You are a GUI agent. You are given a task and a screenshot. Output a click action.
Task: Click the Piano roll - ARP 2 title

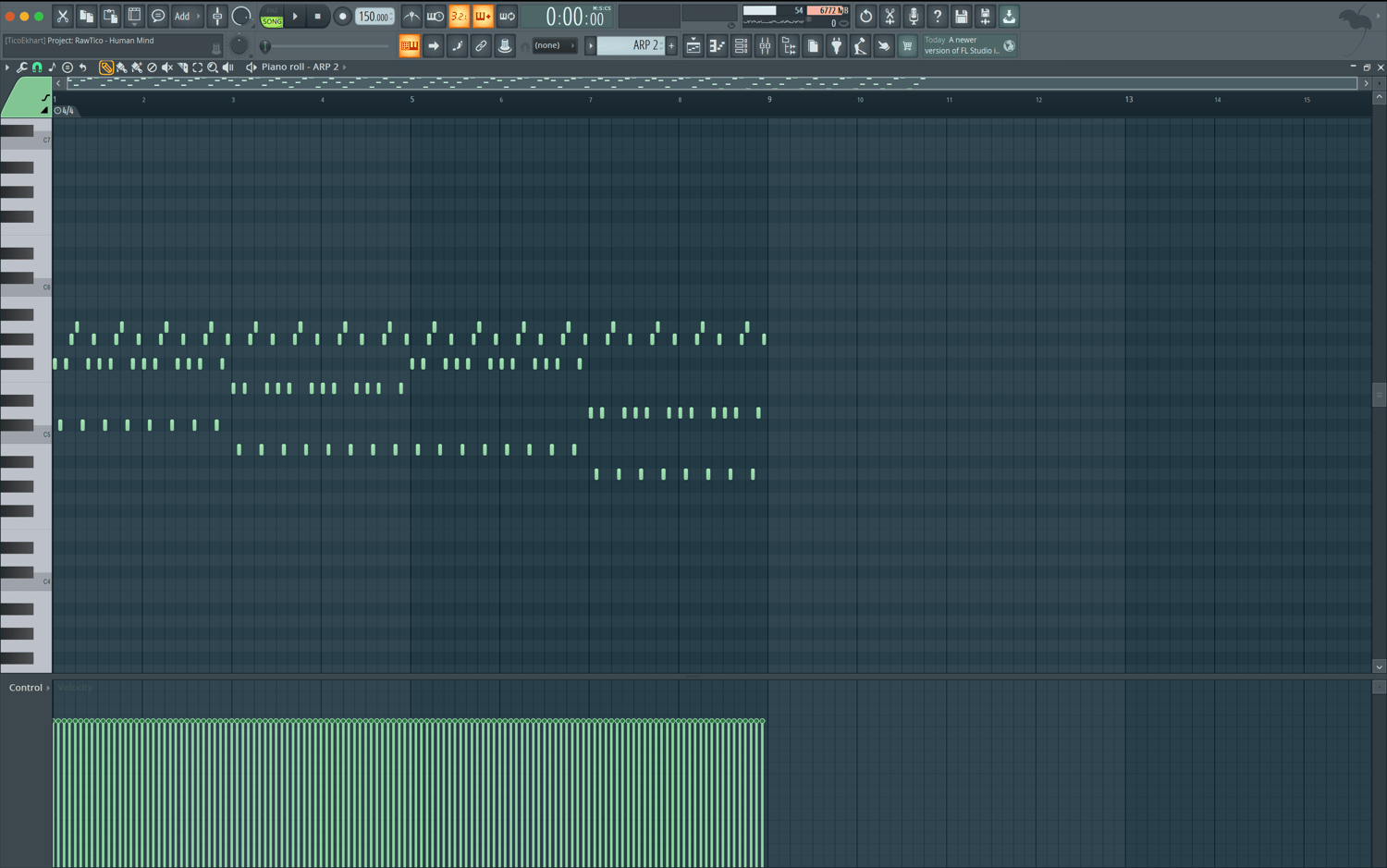coord(300,67)
